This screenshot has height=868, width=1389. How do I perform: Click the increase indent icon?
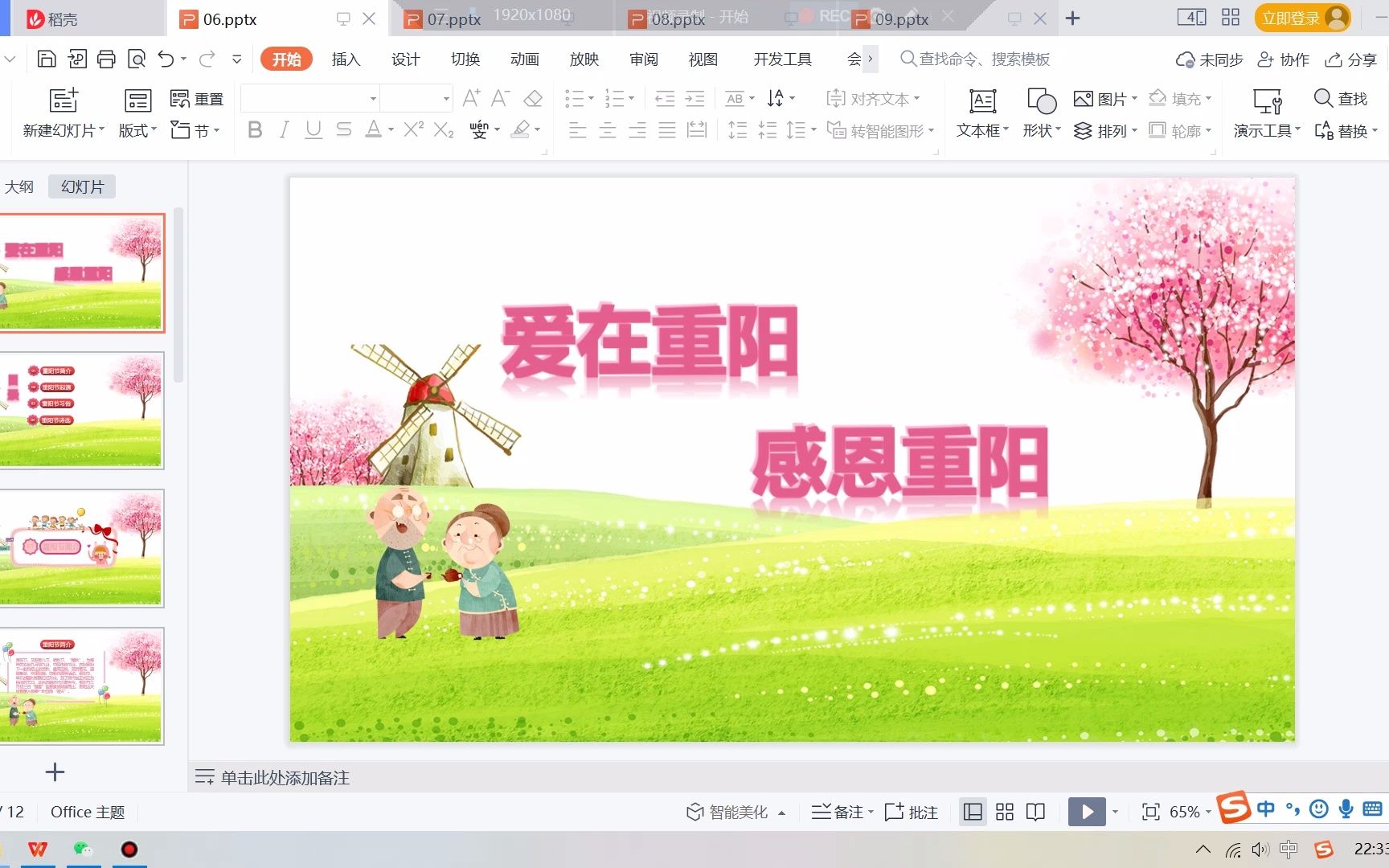coord(694,99)
